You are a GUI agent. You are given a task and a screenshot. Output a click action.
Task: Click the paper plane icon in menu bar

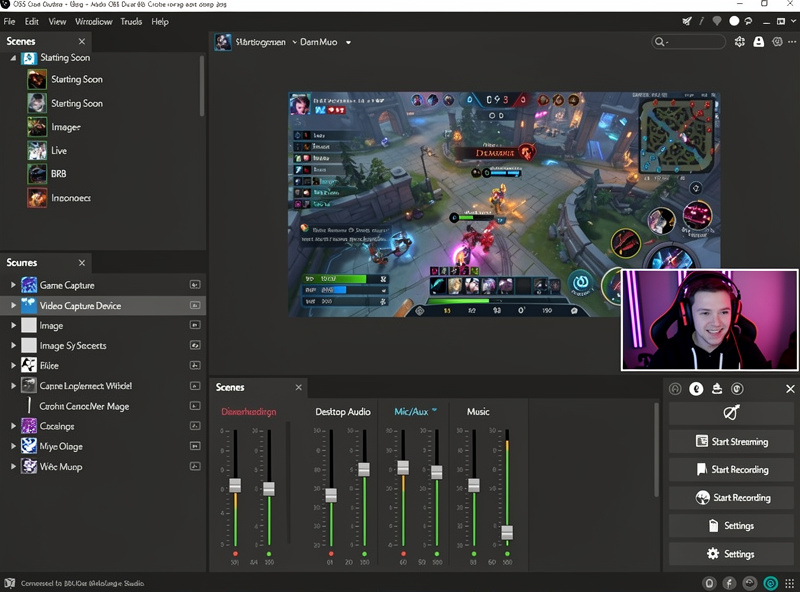point(687,21)
